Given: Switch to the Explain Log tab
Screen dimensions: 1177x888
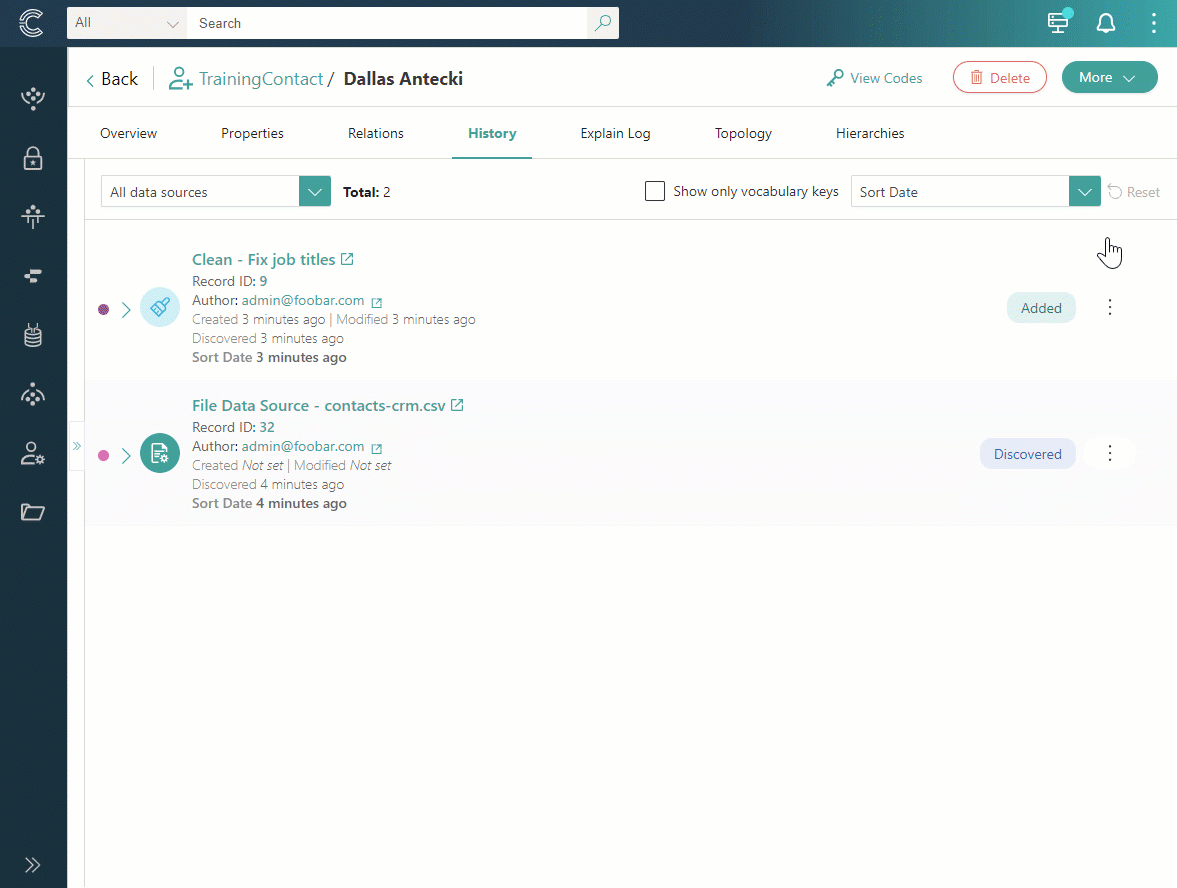Looking at the screenshot, I should (x=615, y=133).
